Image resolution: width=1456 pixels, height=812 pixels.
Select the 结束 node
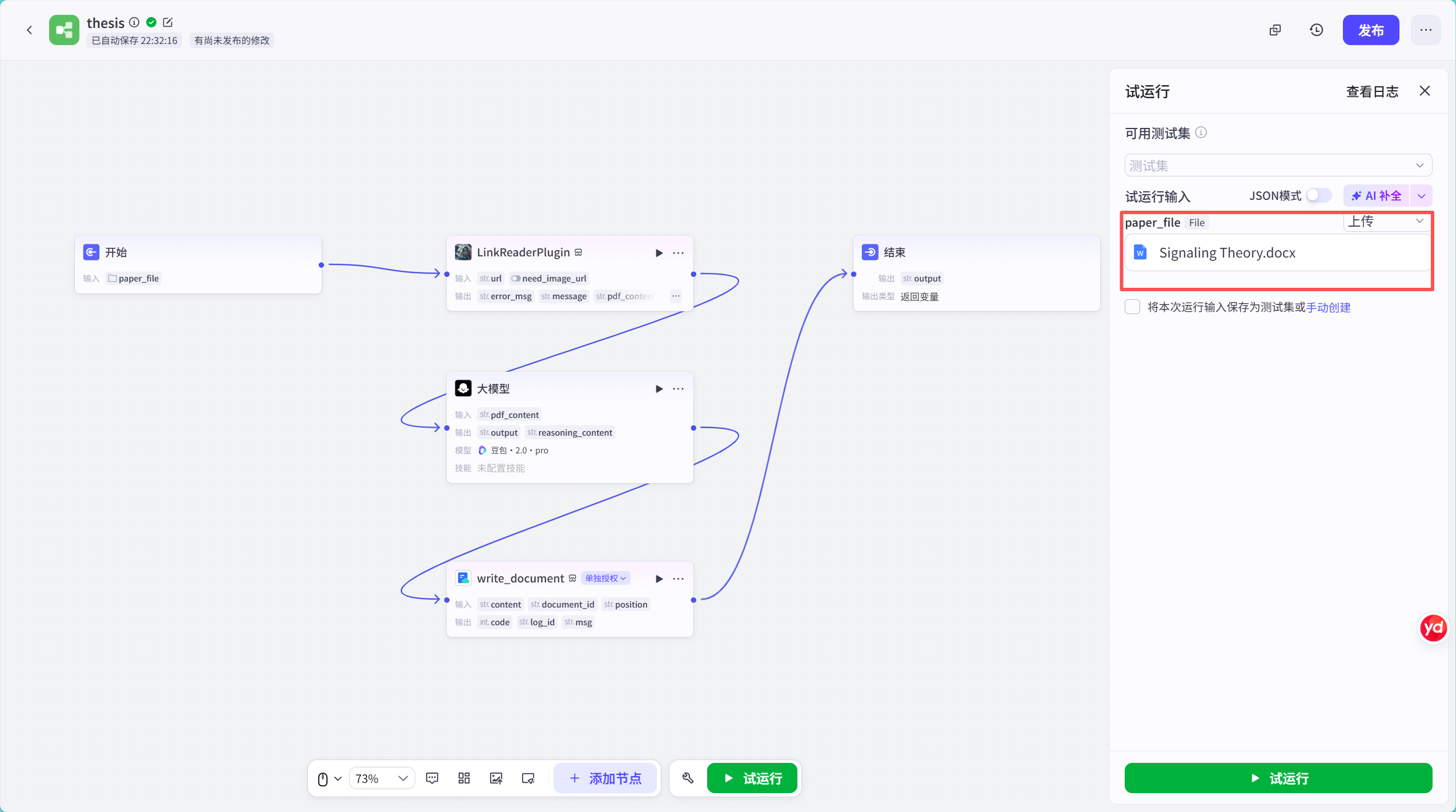(x=976, y=274)
